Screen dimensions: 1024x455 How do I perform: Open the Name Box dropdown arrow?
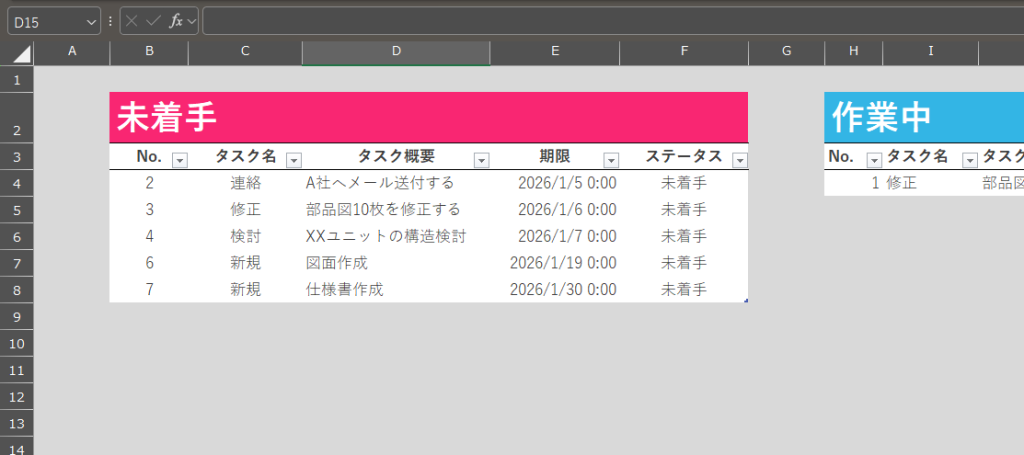(x=91, y=21)
